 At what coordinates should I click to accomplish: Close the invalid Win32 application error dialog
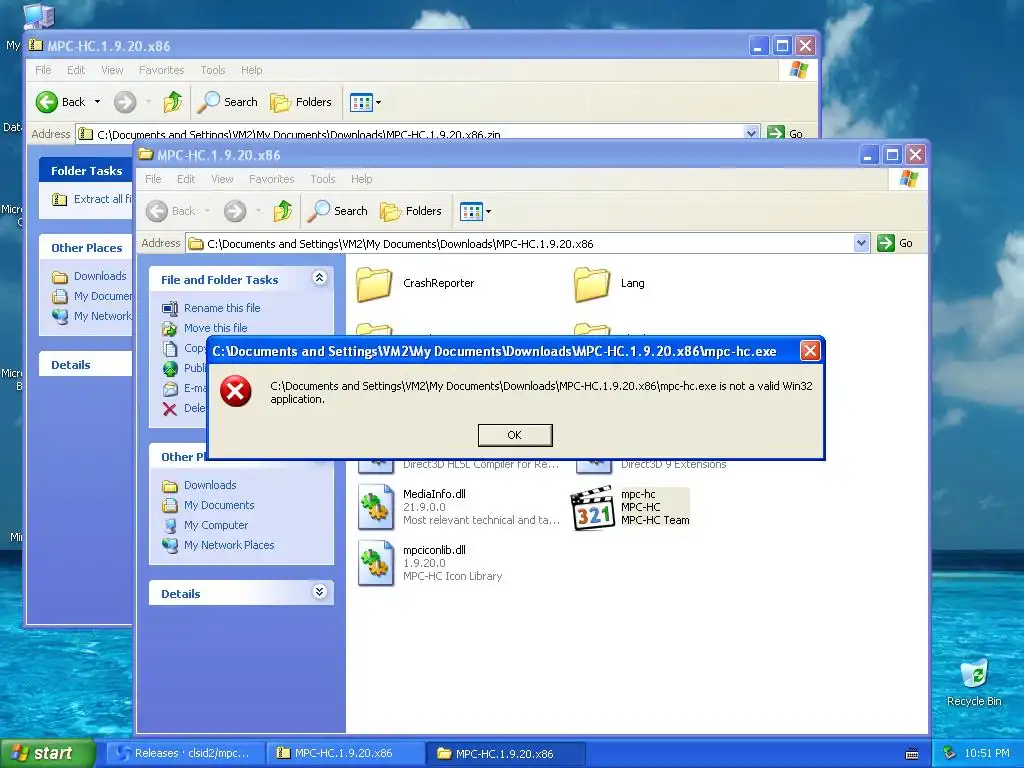pyautogui.click(x=810, y=351)
